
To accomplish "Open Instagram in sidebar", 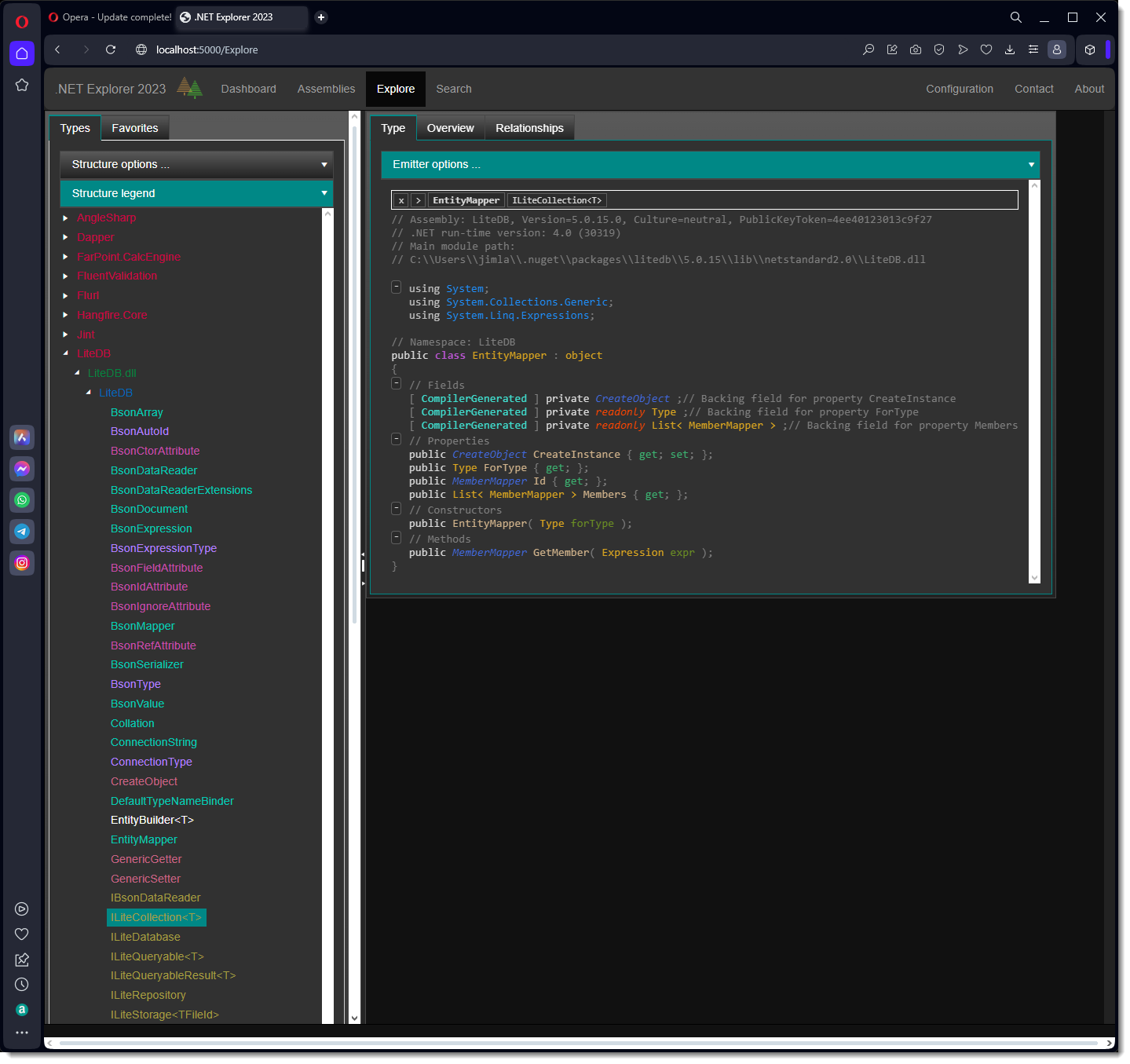I will pyautogui.click(x=22, y=563).
